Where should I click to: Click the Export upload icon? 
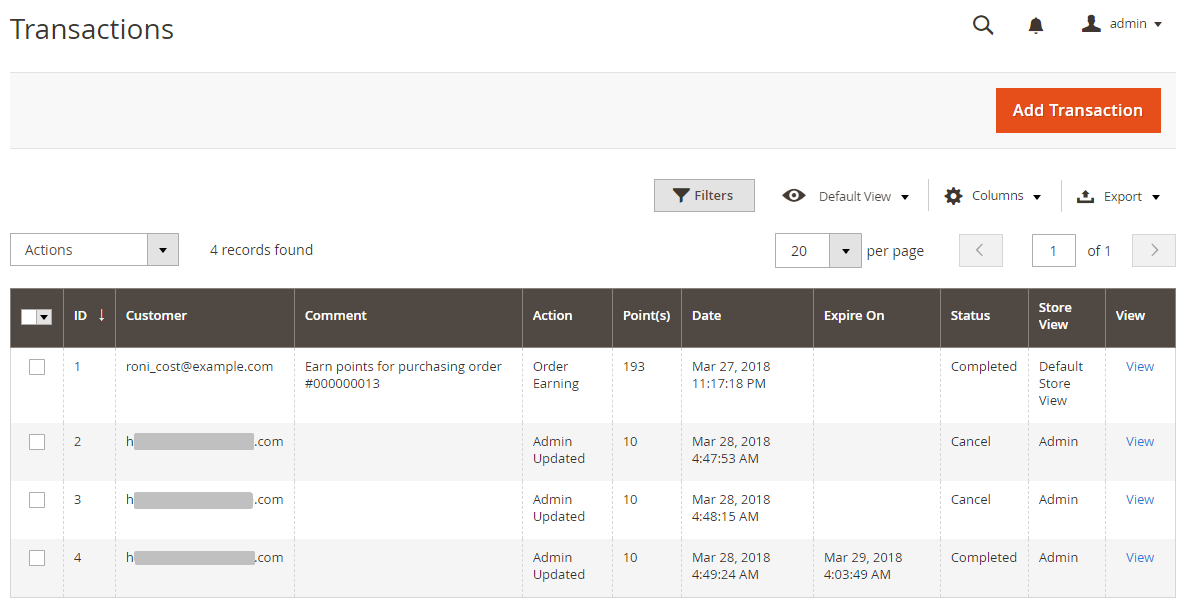1085,197
